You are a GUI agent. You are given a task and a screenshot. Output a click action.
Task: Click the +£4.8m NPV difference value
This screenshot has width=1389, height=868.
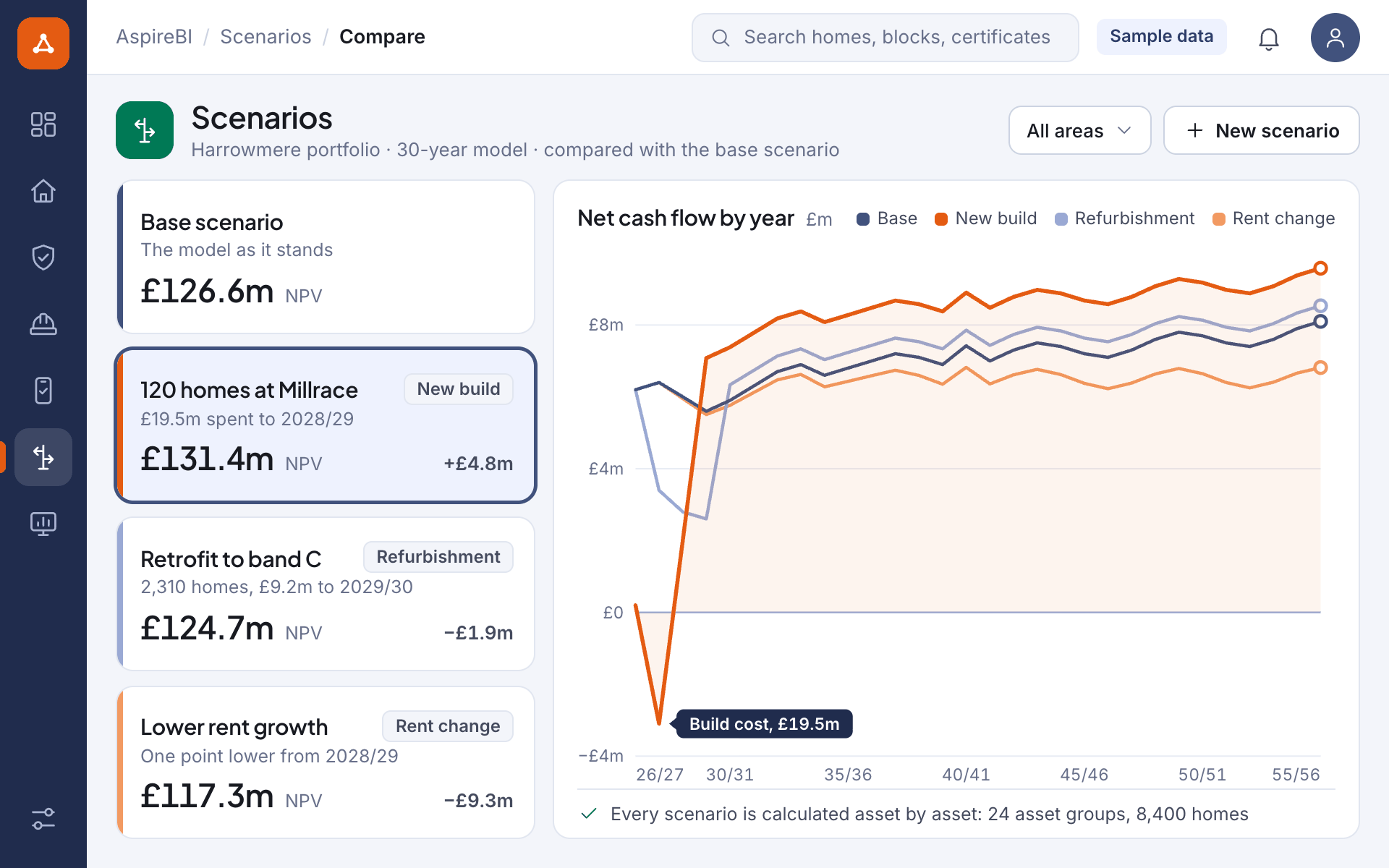coord(478,464)
